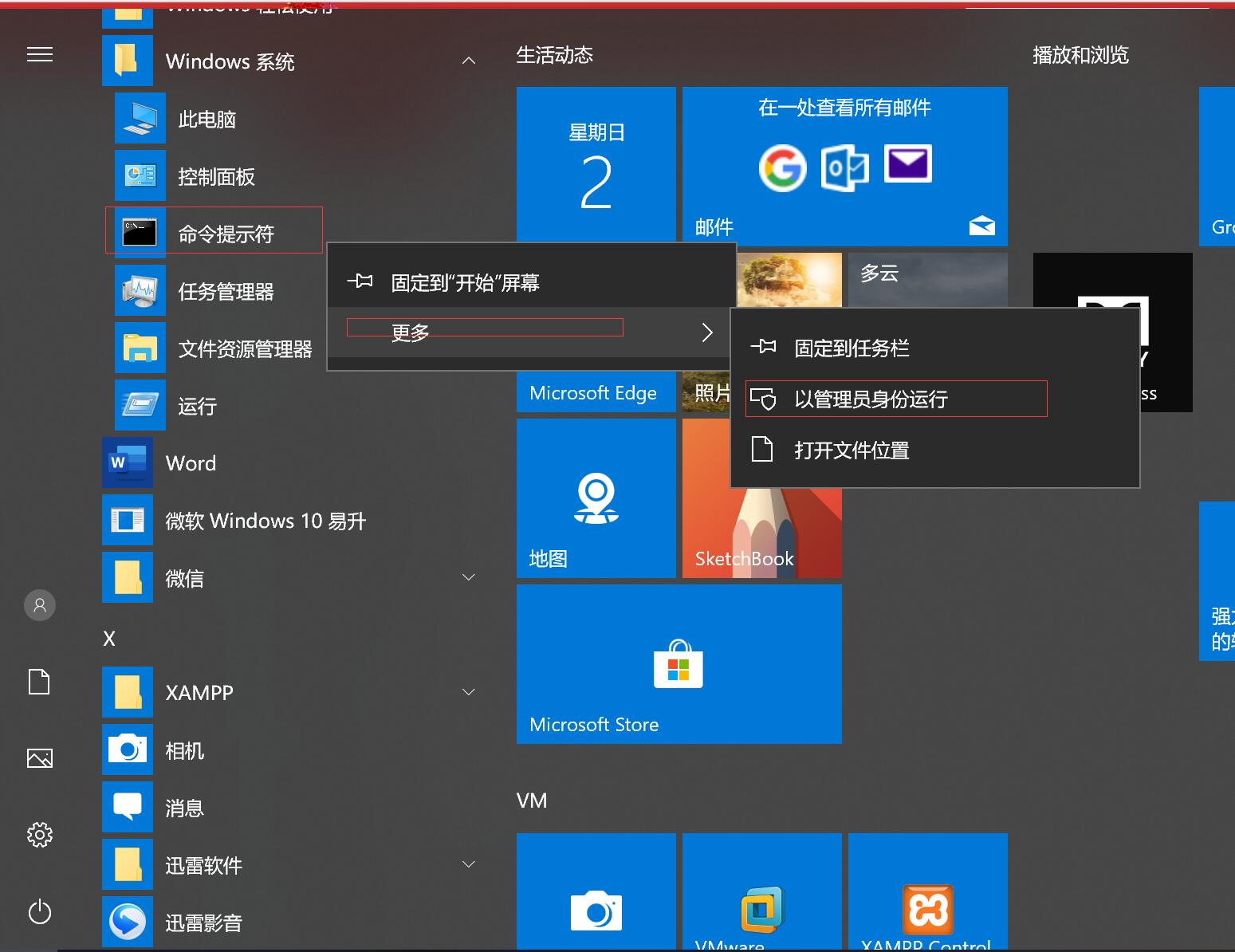Screen dimensions: 1235x952
Task: Expand the XAMPP folder
Action: pos(469,692)
